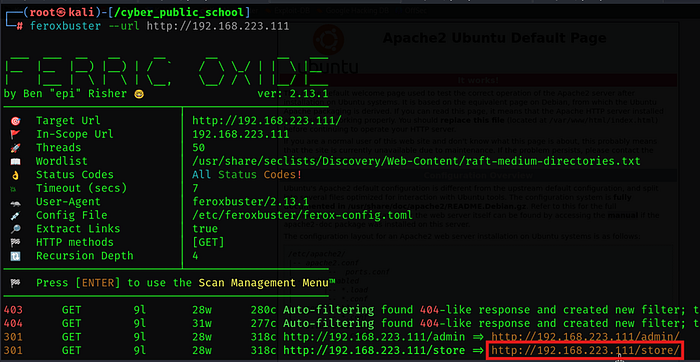Image resolution: width=700 pixels, height=362 pixels.
Task: Click the /etc/feroxbuster/ferox-config.toml path
Action: [x=302, y=216]
